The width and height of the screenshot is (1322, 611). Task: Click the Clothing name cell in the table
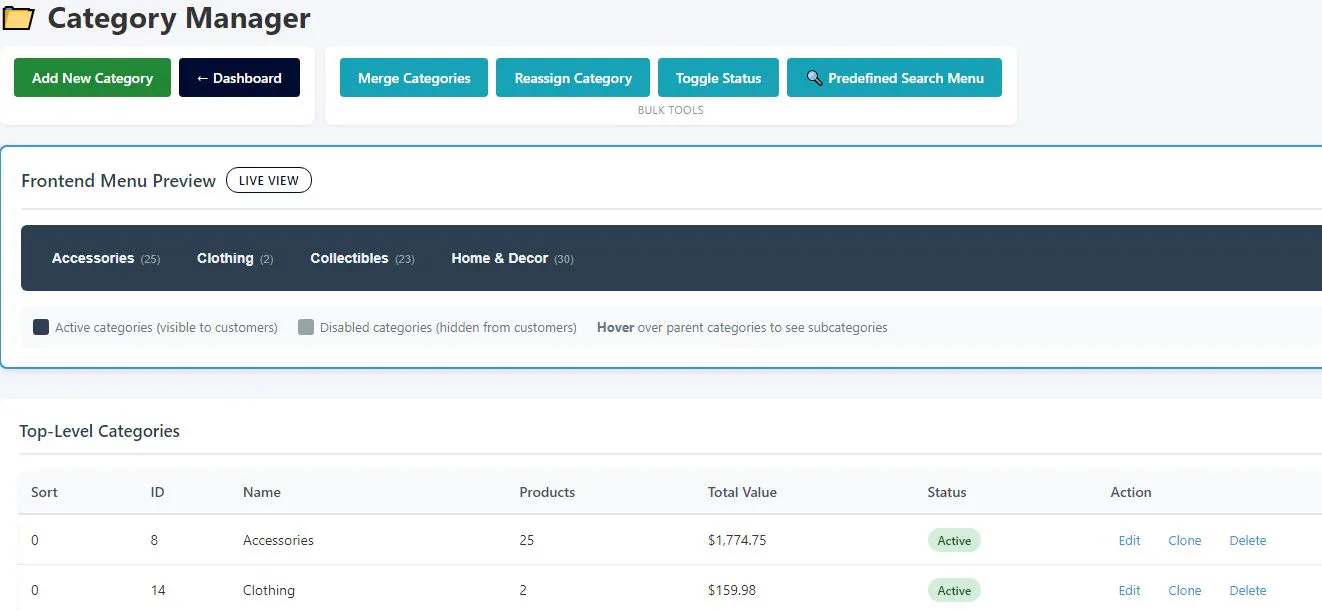(x=269, y=590)
